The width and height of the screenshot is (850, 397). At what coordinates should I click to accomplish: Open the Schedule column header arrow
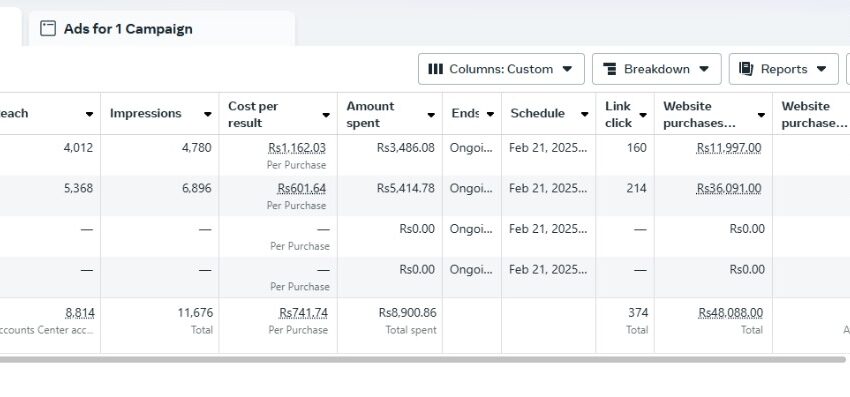(584, 114)
